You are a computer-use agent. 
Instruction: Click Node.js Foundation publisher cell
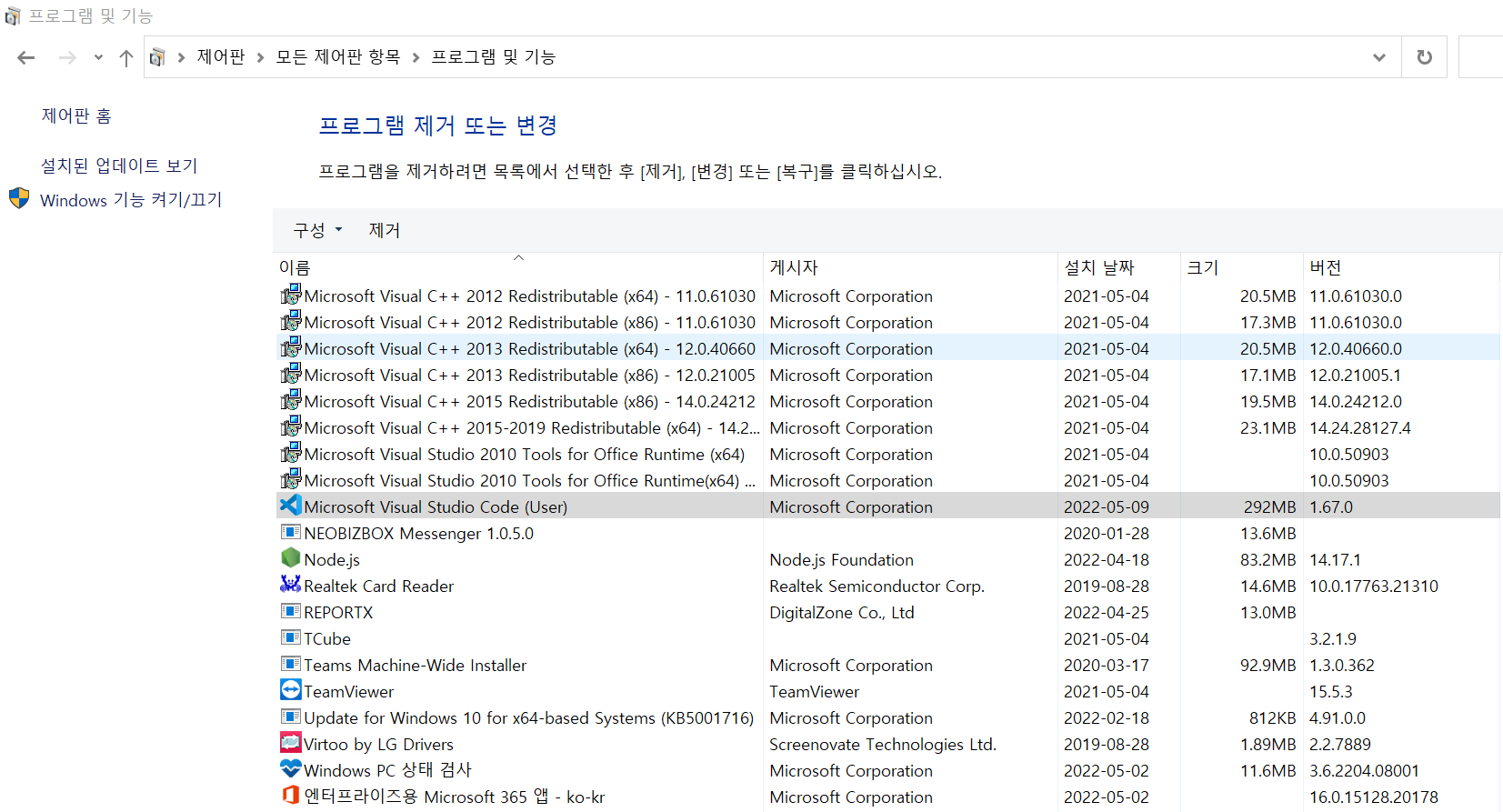(842, 560)
